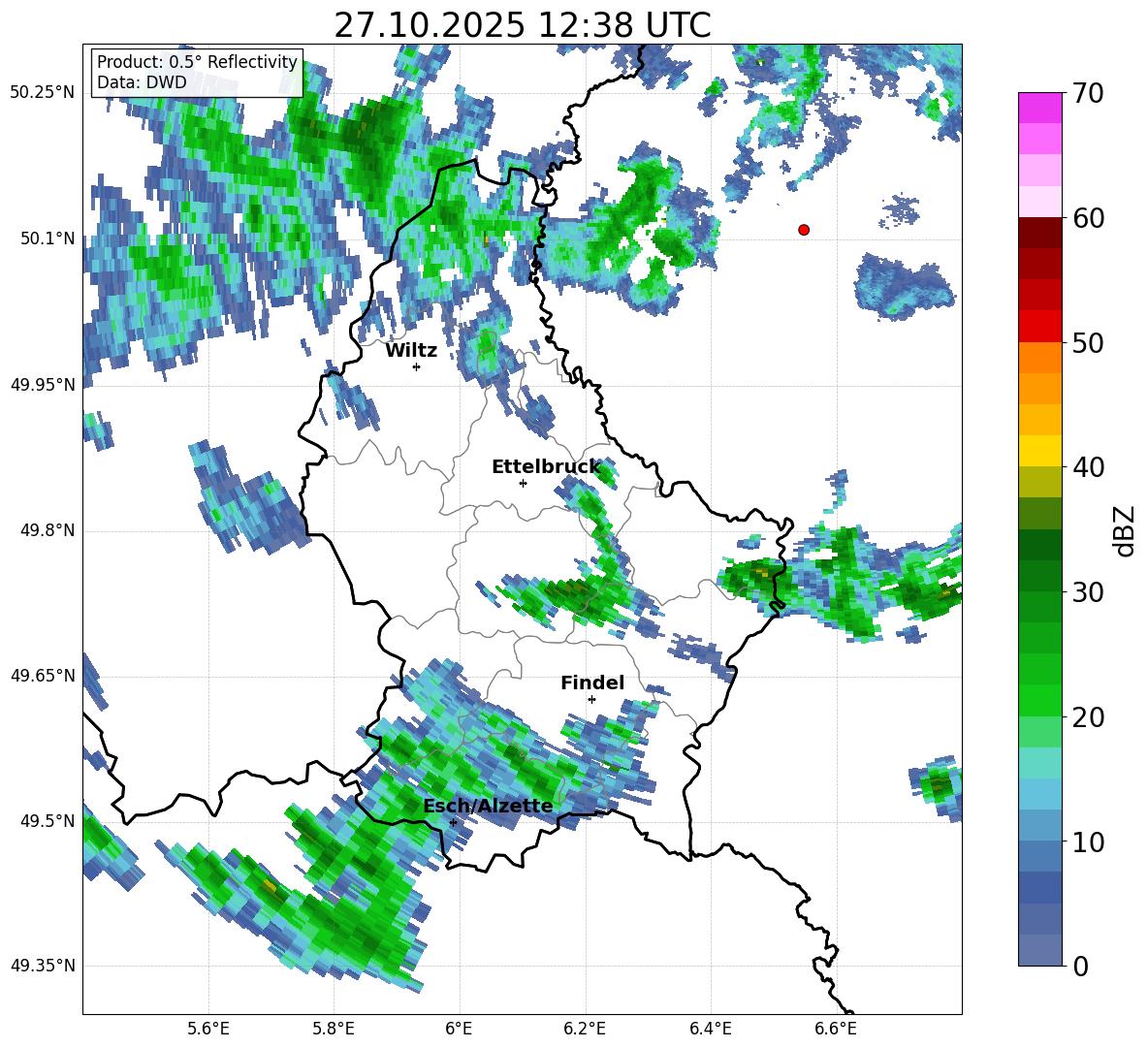Click the Findel location label
The width and height of the screenshot is (1148, 1048).
tap(592, 683)
